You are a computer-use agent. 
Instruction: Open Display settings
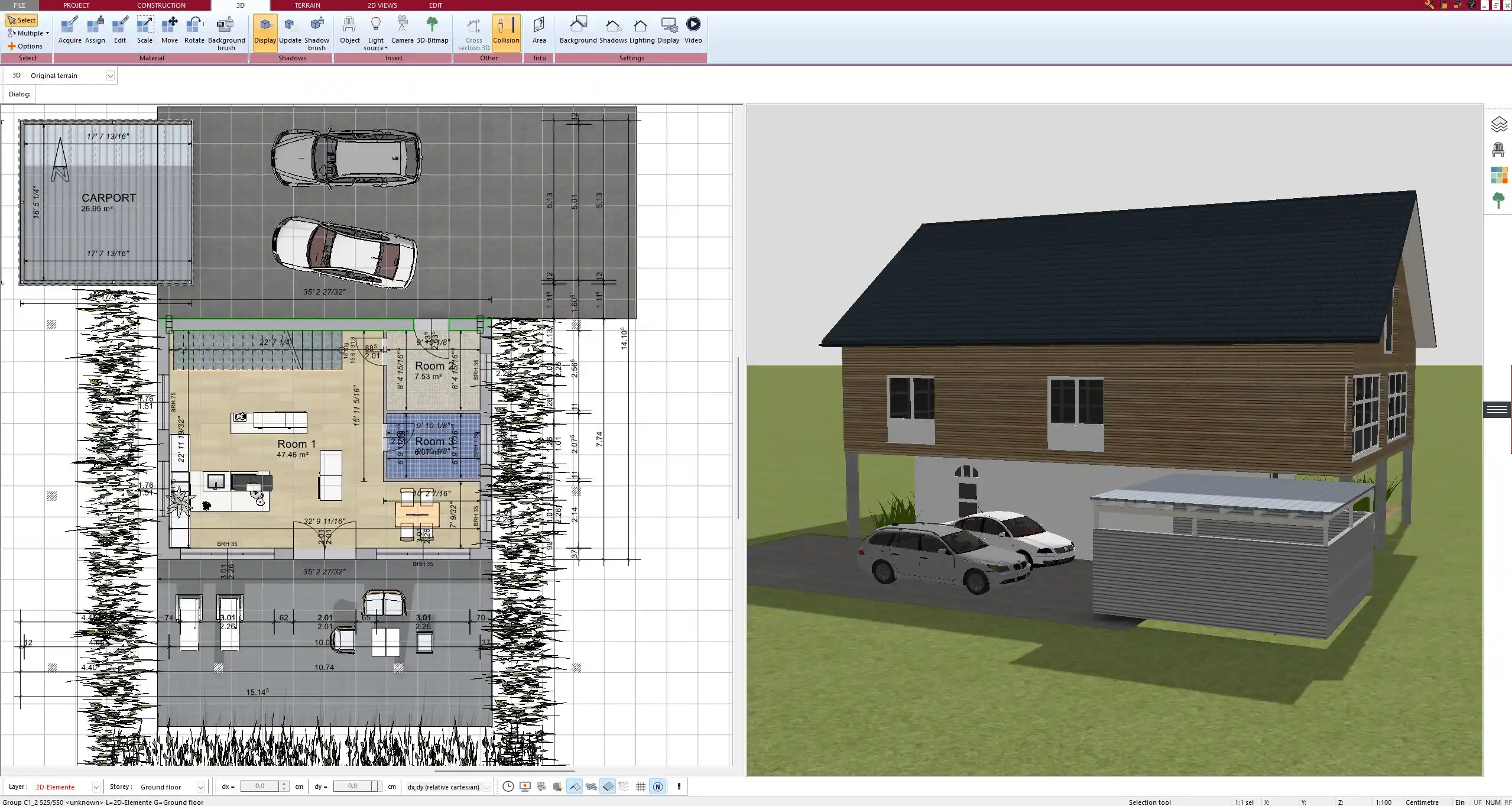point(669,31)
